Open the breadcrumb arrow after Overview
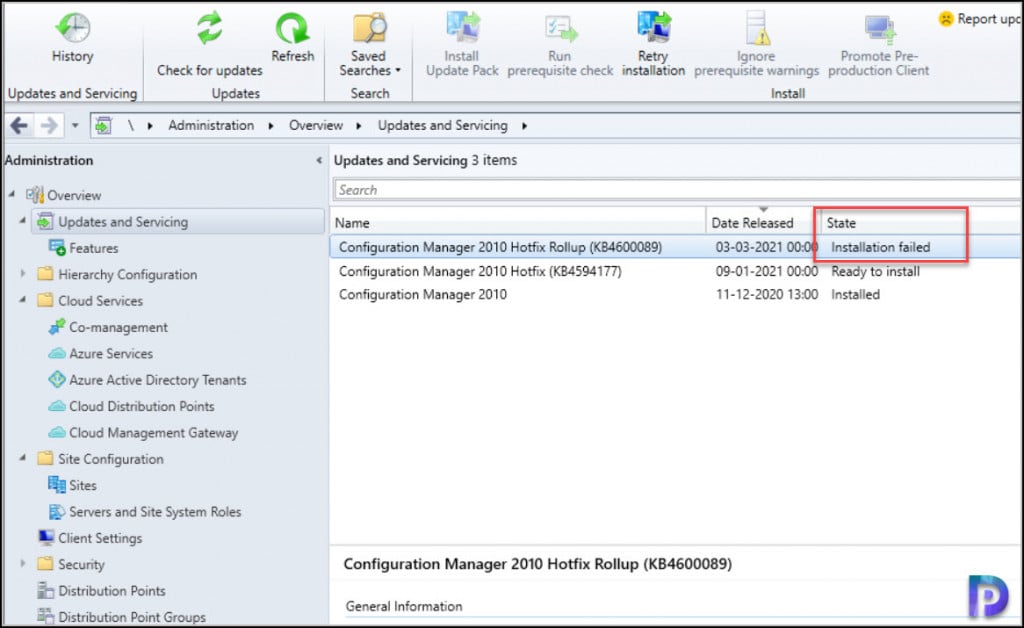The image size is (1024, 628). click(359, 126)
